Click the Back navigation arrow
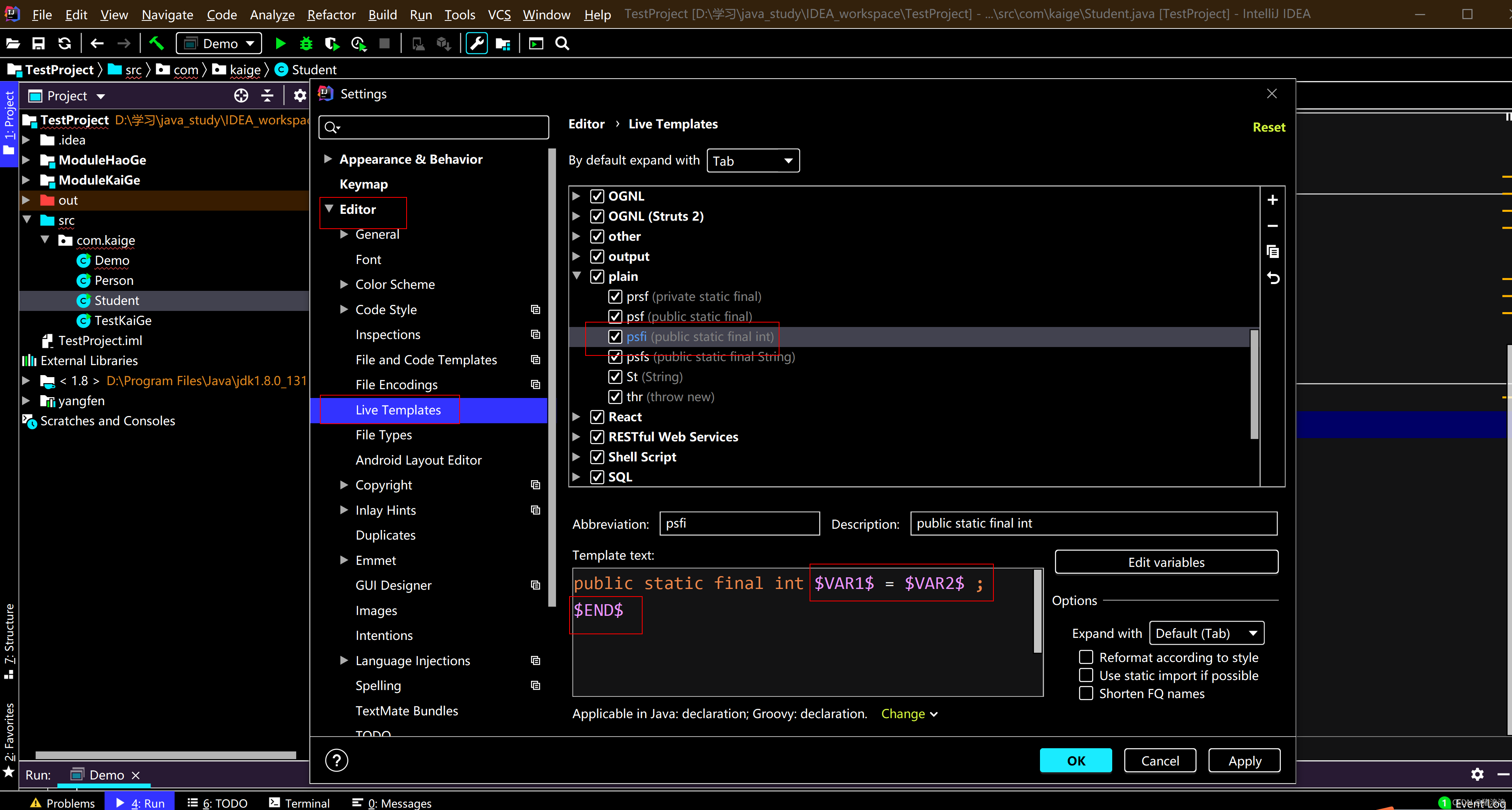Image resolution: width=1512 pixels, height=810 pixels. 98,43
